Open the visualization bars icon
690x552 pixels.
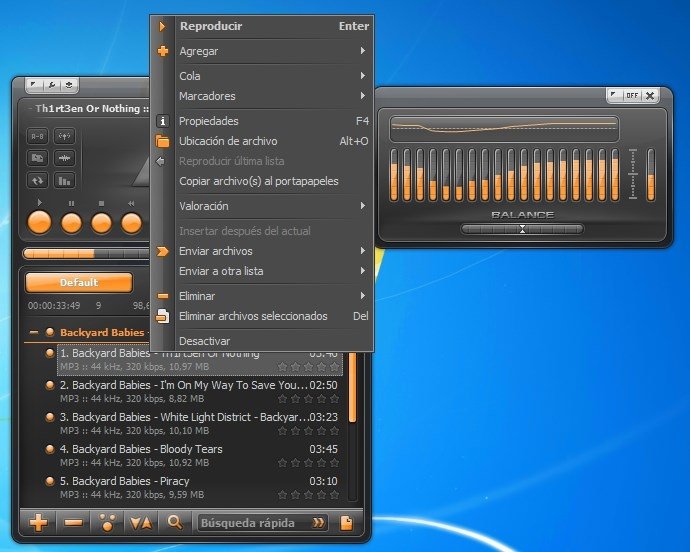(64, 180)
